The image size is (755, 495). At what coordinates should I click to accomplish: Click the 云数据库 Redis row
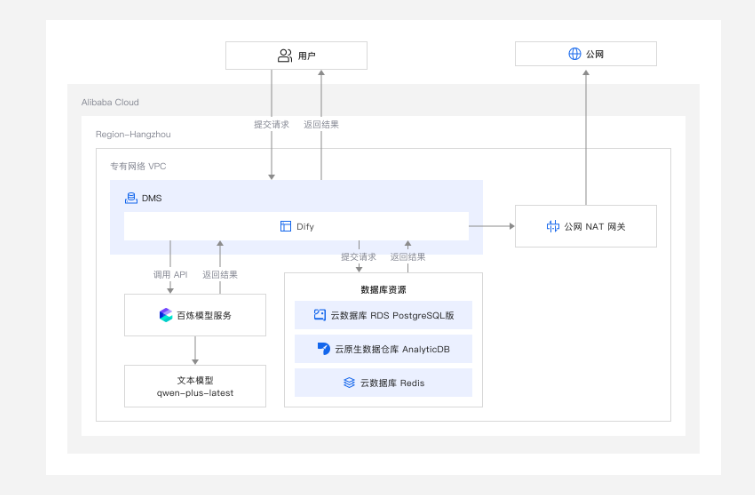pyautogui.click(x=383, y=383)
